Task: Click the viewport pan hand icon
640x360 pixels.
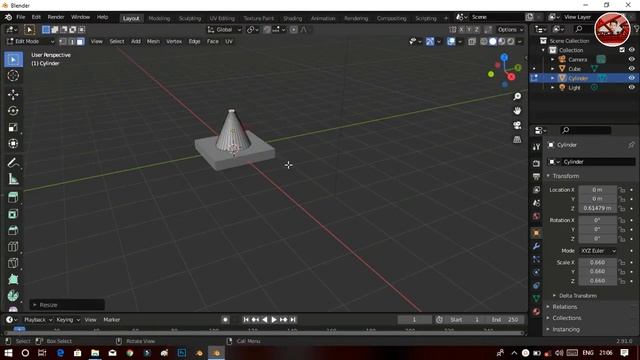Action: point(517,111)
